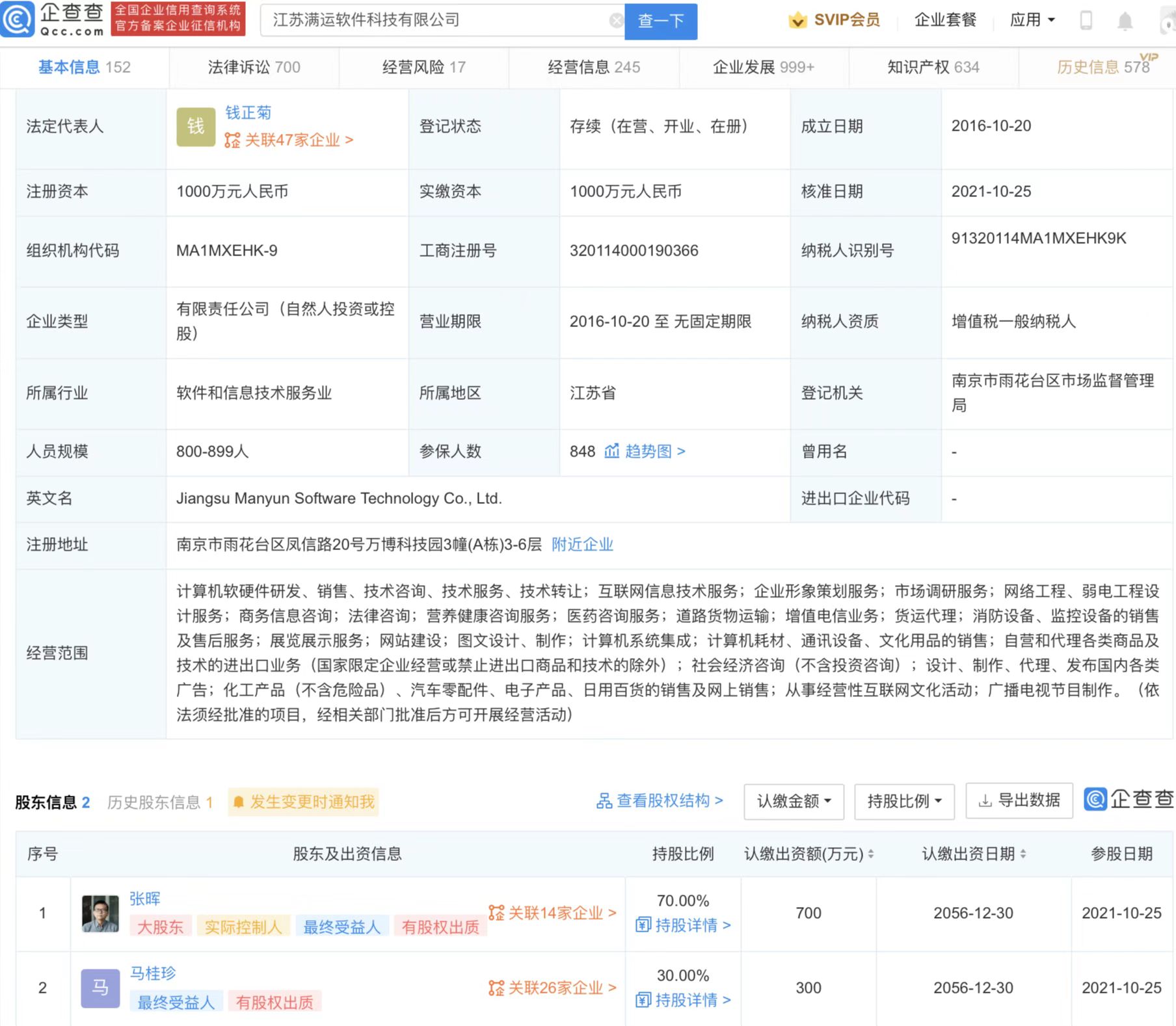1176x1026 pixels.
Task: Sort by 认缴出资额 using sort arrows
Action: coord(871,854)
